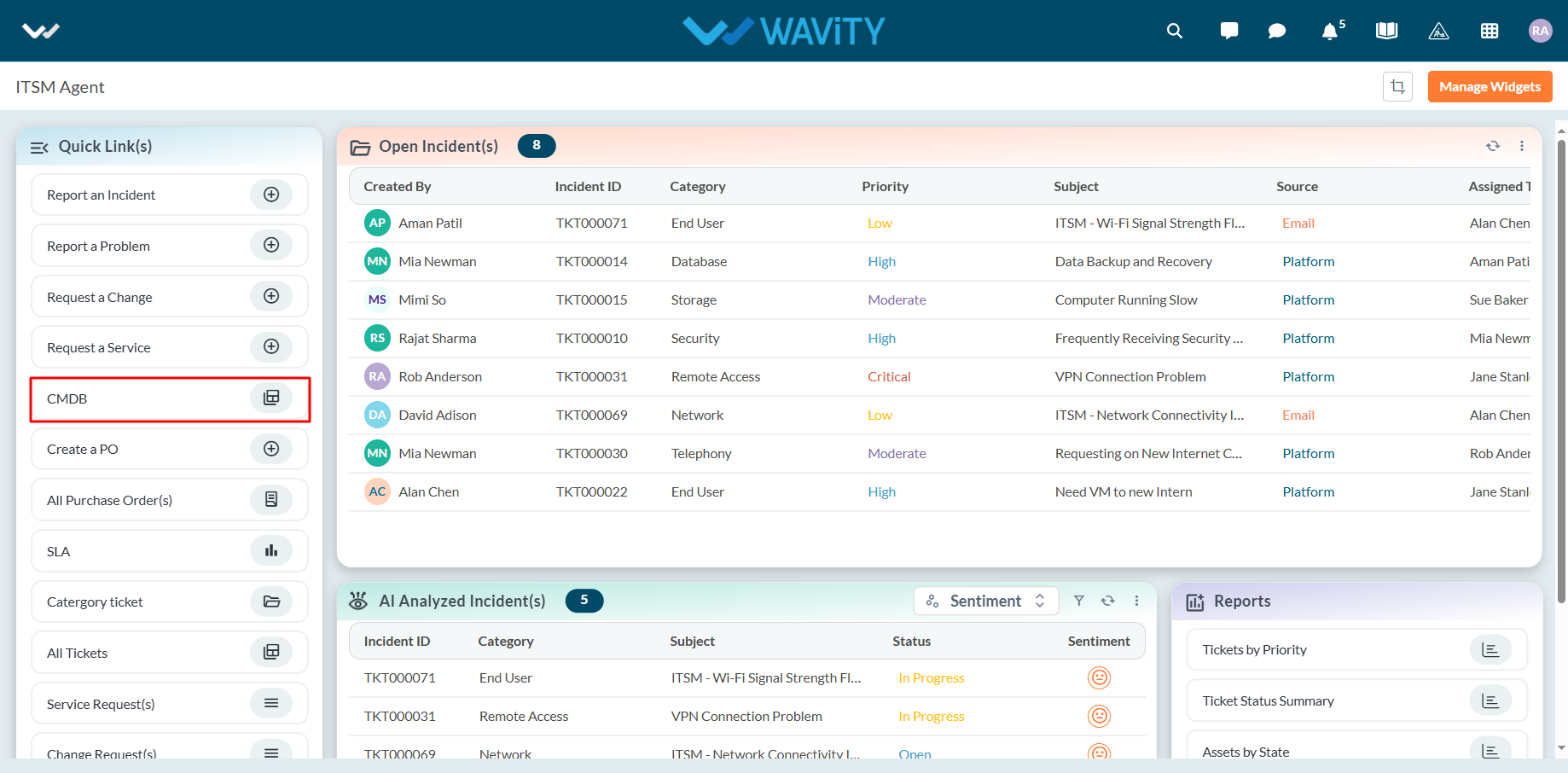Click report icon beside Tickets by Priority
Viewport: 1568px width, 773px height.
1490,649
